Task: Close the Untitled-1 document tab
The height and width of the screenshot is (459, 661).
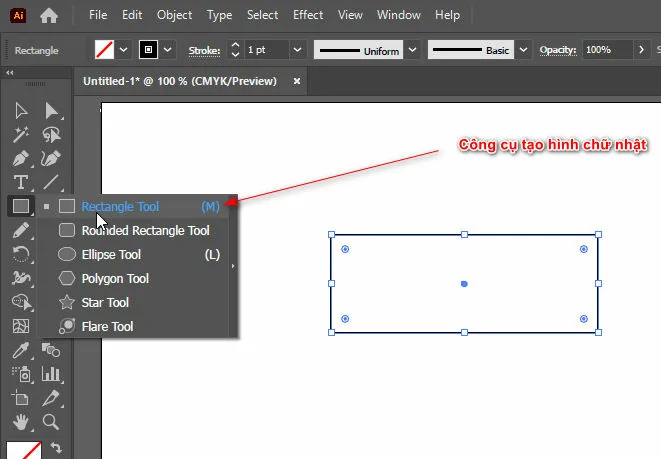Action: click(295, 82)
